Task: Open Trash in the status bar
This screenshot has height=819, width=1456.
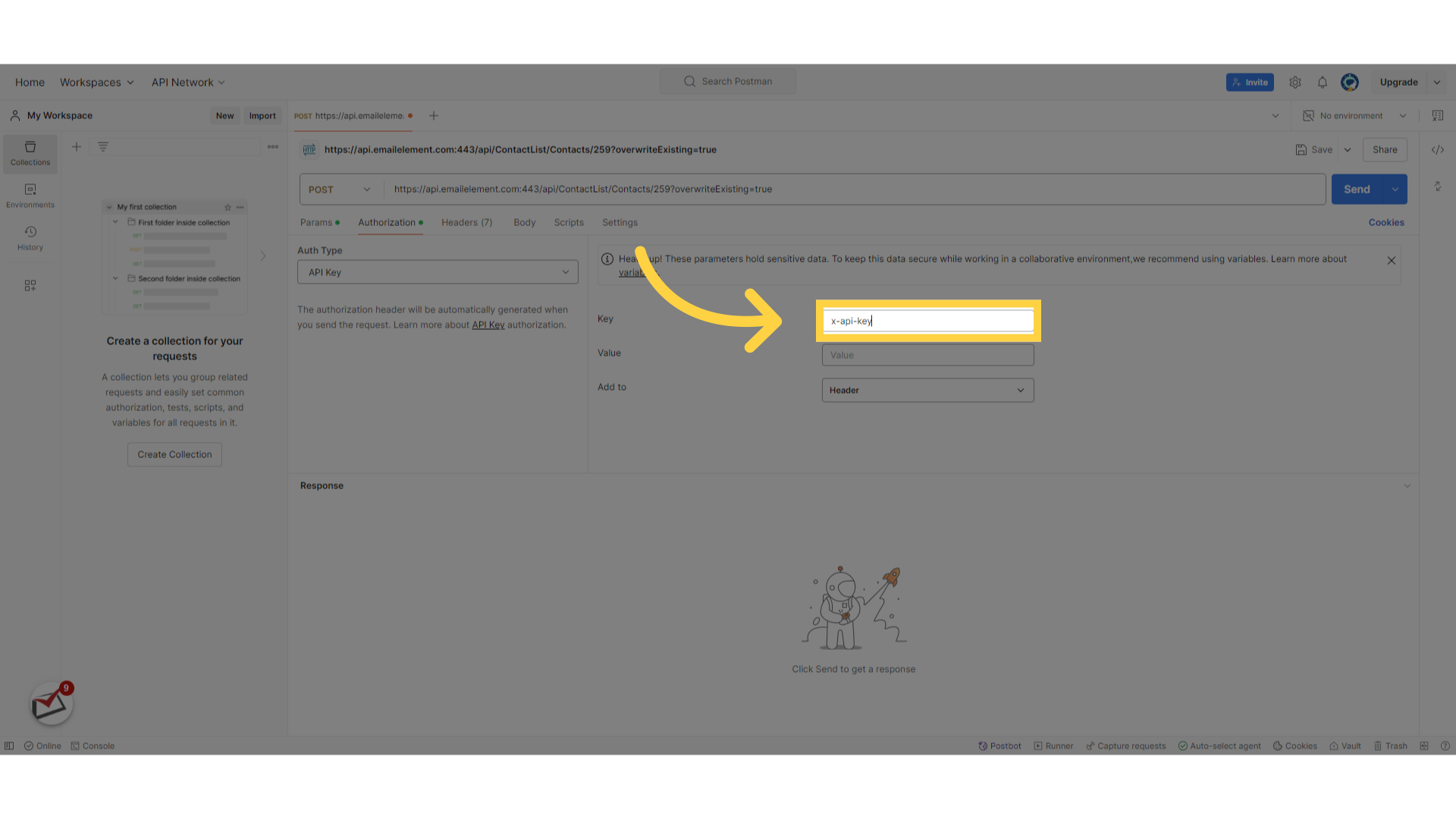Action: point(1391,746)
